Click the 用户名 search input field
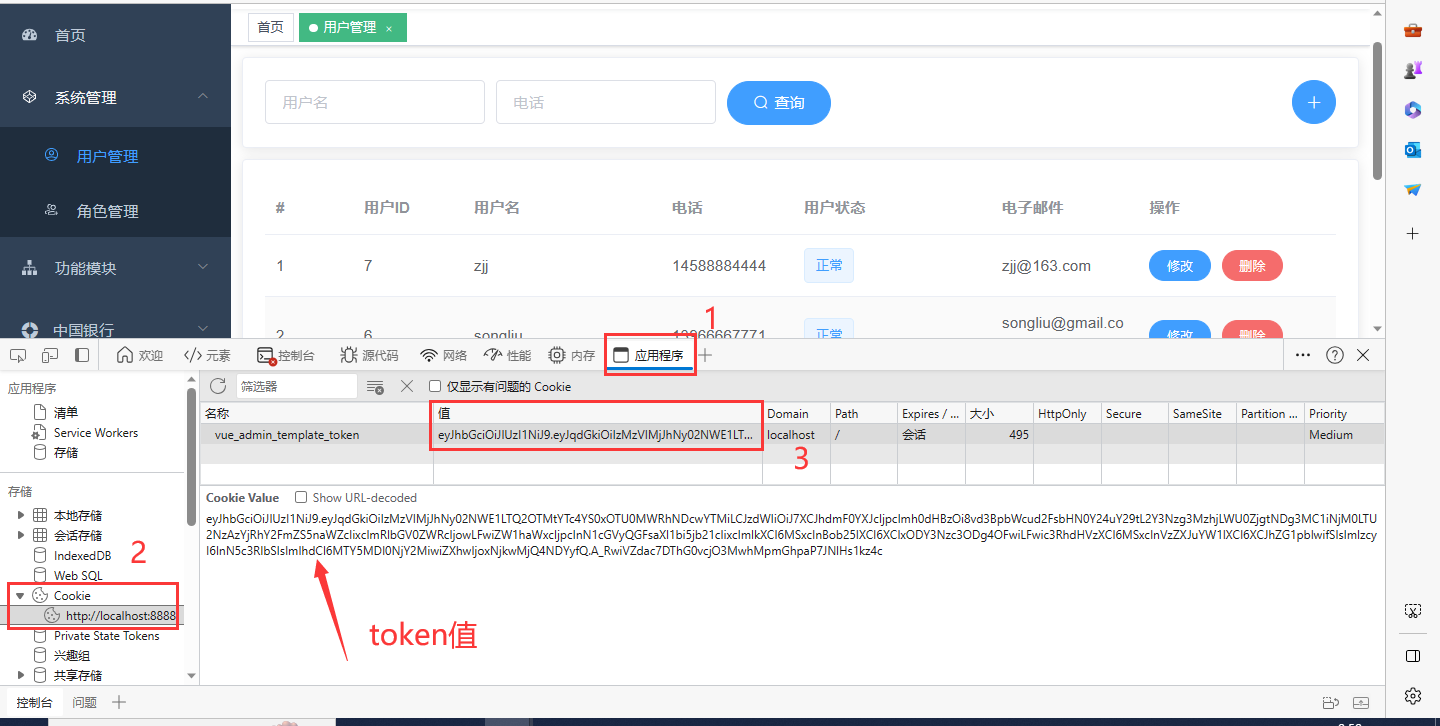Viewport: 1440px width, 726px height. click(x=375, y=102)
